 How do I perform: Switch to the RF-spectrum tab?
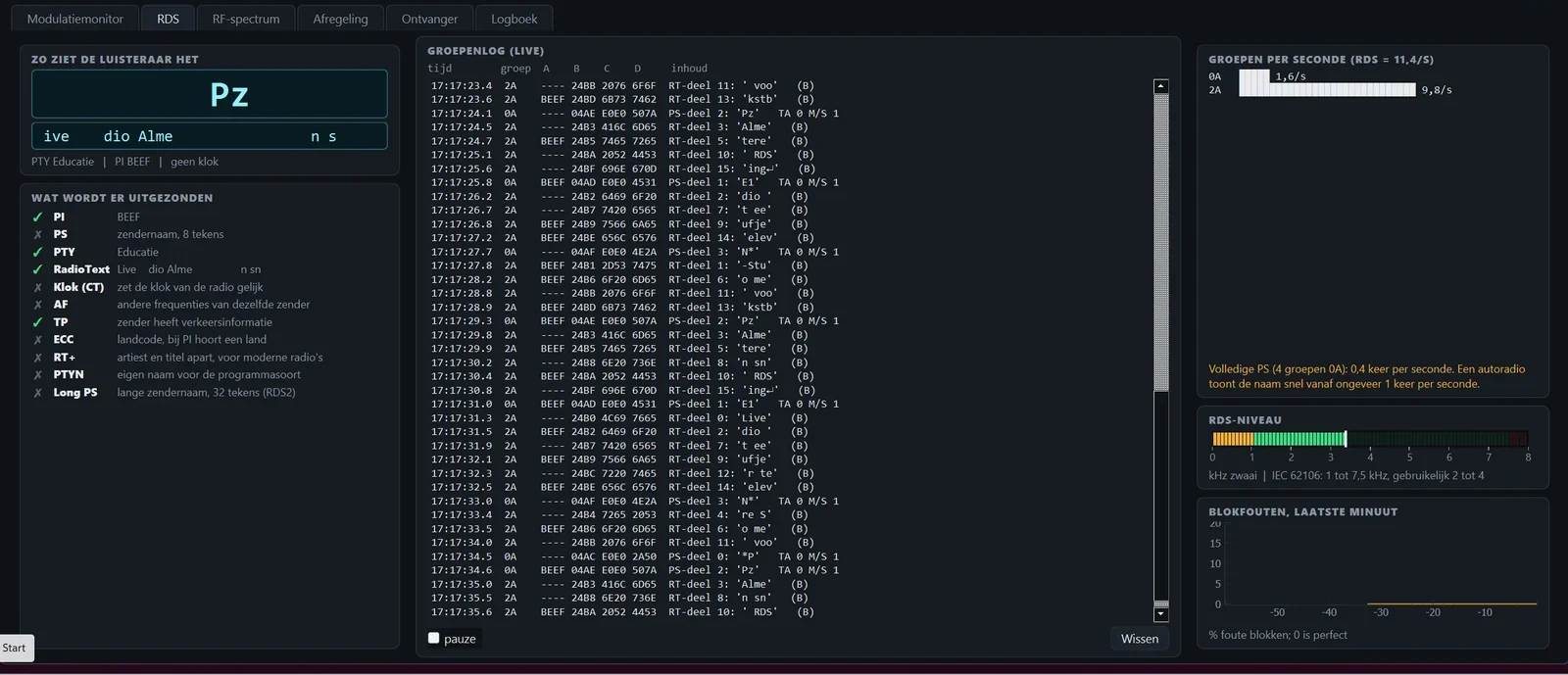(x=246, y=19)
